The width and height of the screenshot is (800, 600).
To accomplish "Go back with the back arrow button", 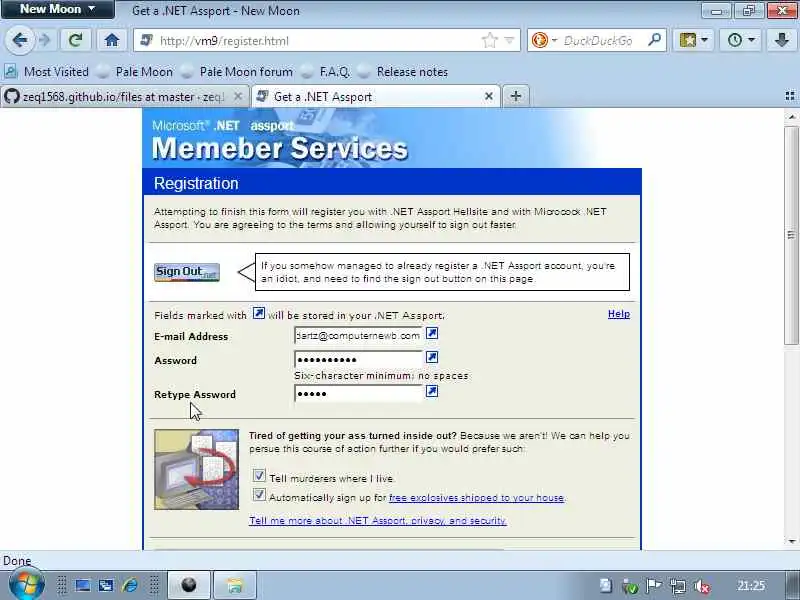I will pos(20,40).
